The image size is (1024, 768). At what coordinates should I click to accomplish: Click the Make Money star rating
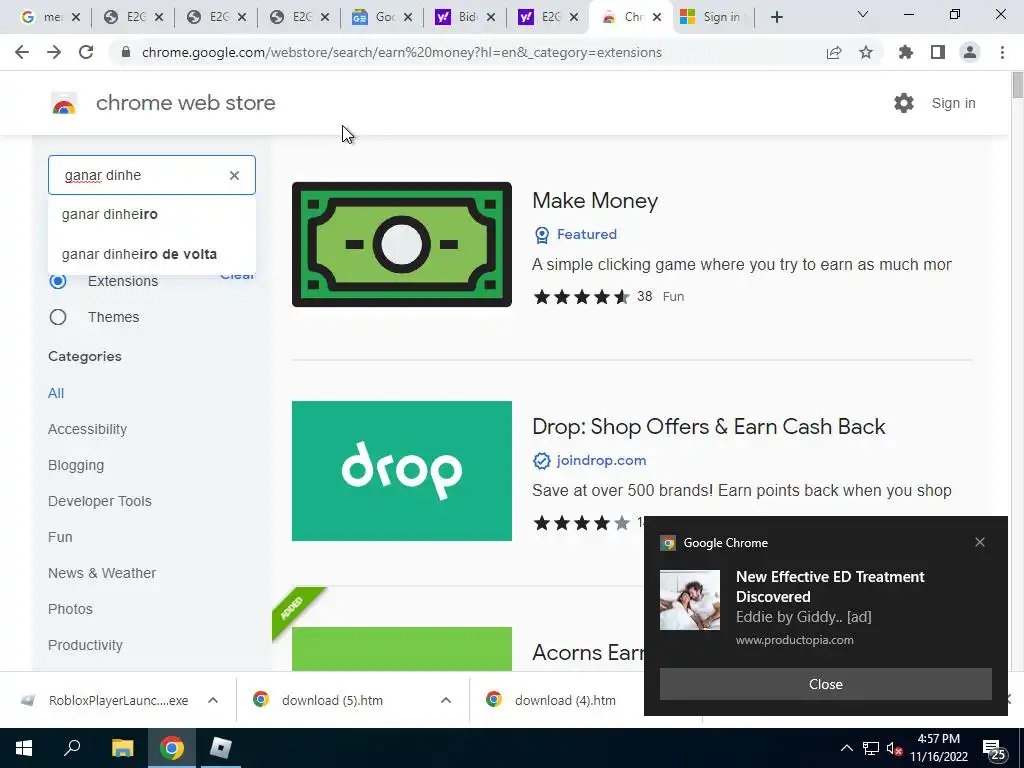tap(581, 296)
